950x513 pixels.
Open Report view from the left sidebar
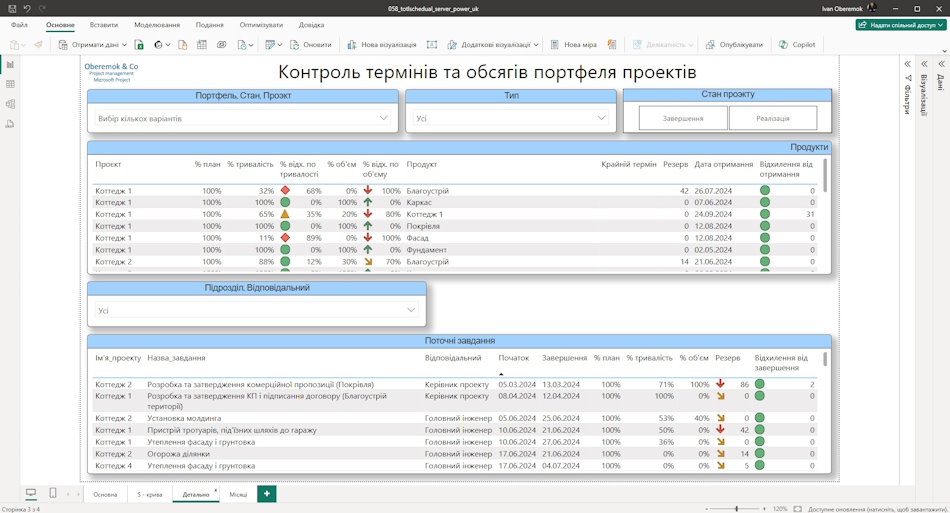[x=10, y=64]
